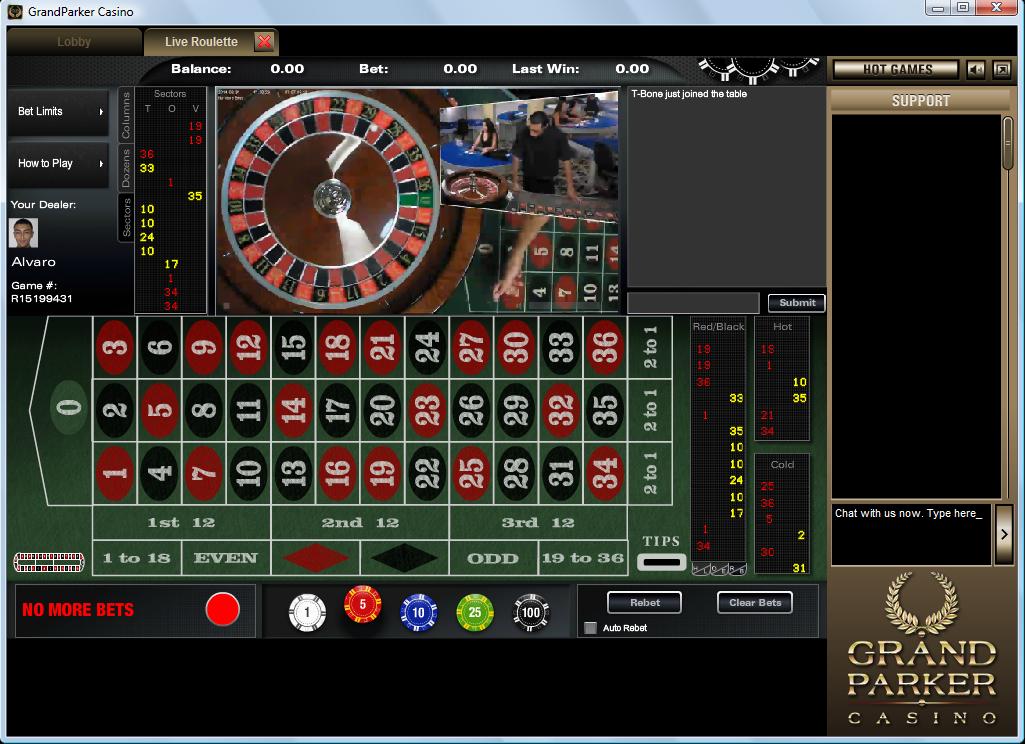Bet on black number 17
The width and height of the screenshot is (1025, 744).
pyautogui.click(x=338, y=410)
